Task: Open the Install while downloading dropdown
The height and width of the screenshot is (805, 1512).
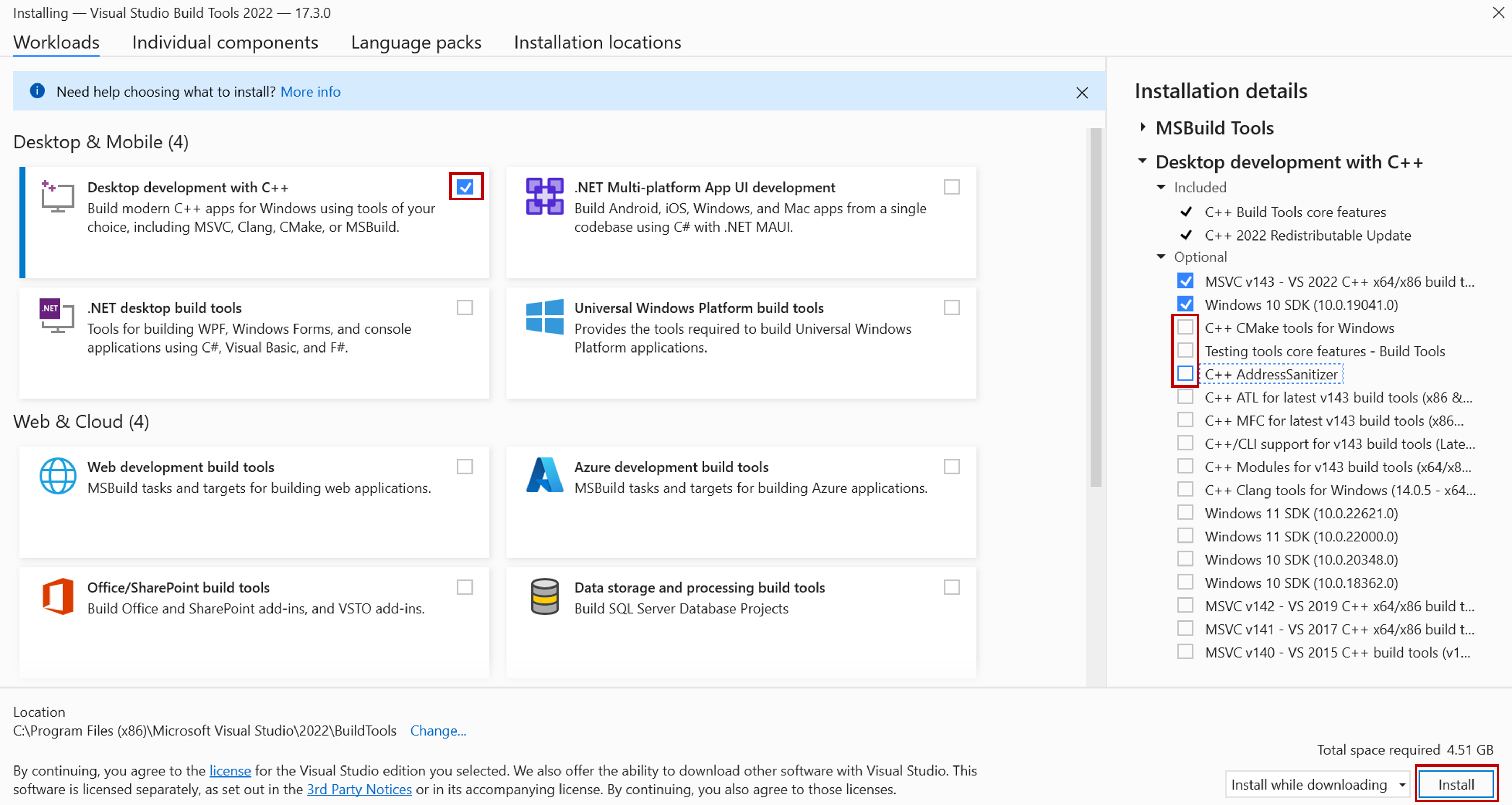Action: pos(1402,784)
